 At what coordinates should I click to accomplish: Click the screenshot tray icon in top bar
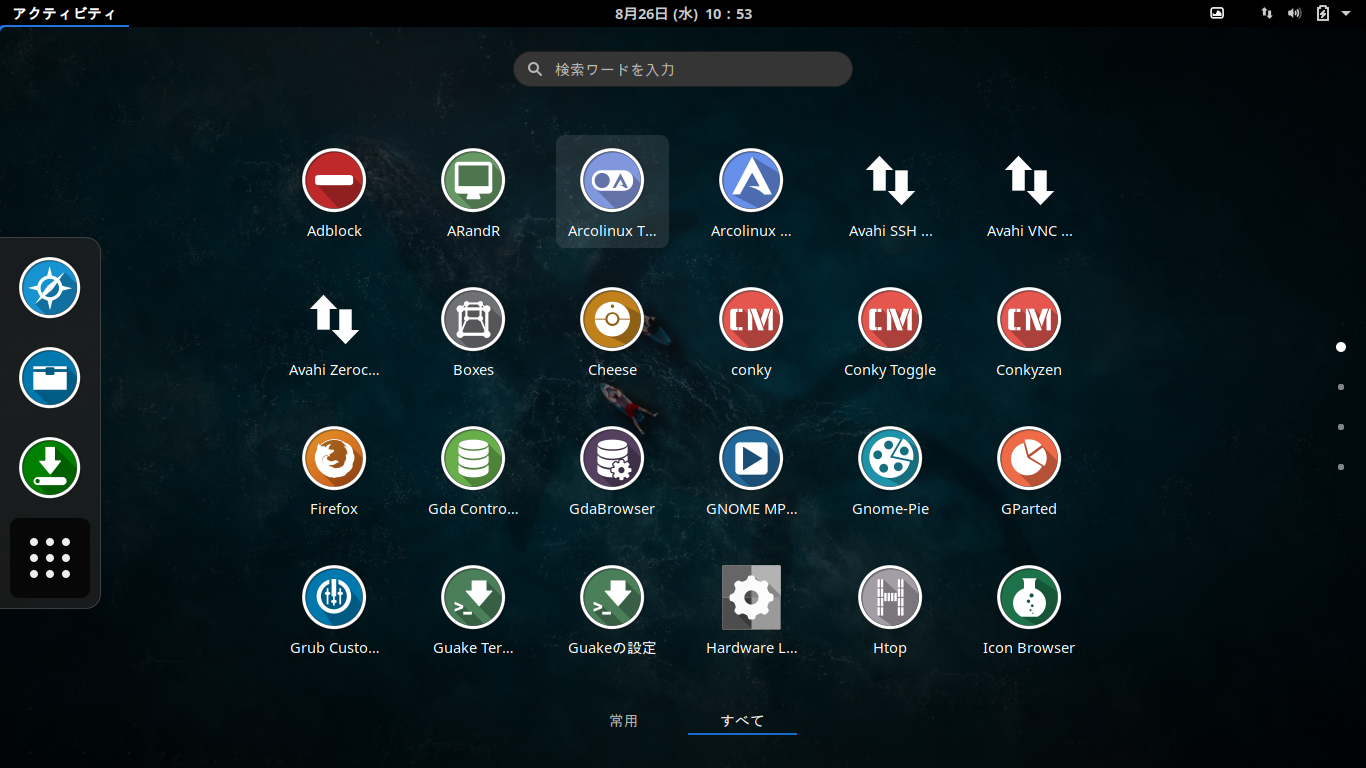(1217, 13)
